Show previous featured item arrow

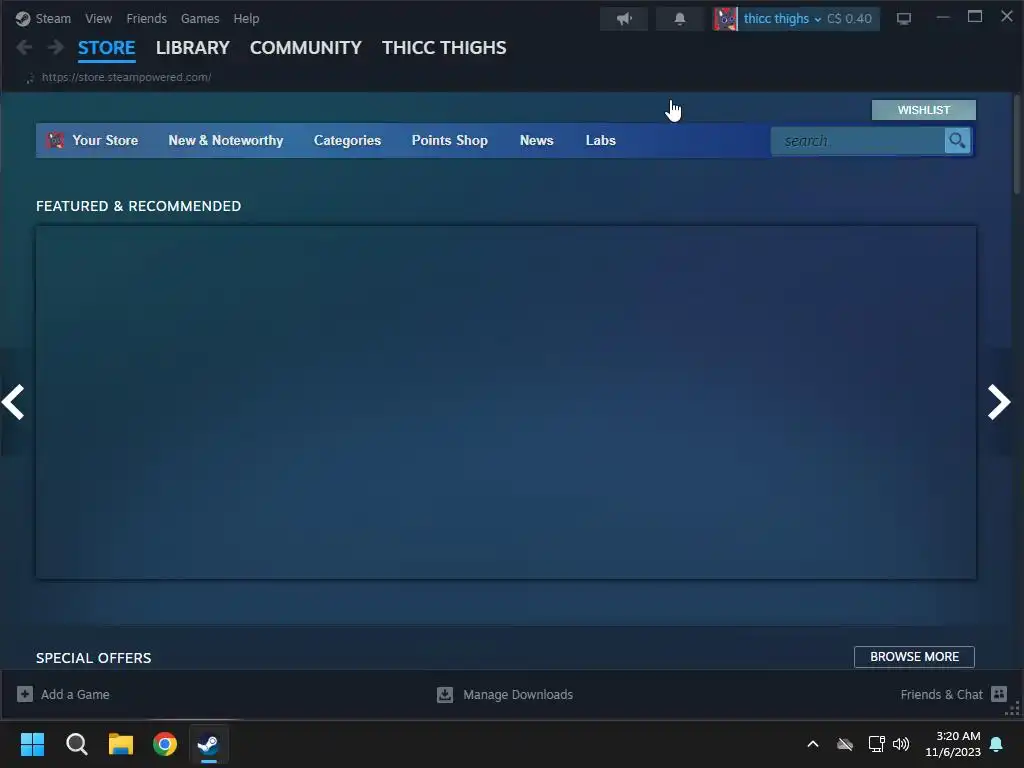pyautogui.click(x=13, y=402)
